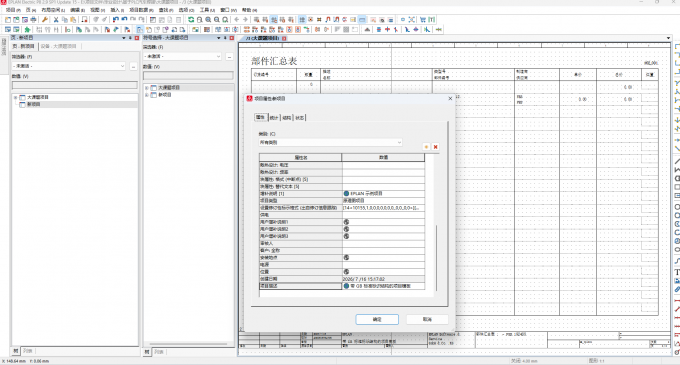The height and width of the screenshot is (365, 680).
Task: Switch to the 结构 tab in dialog
Action: (287, 117)
